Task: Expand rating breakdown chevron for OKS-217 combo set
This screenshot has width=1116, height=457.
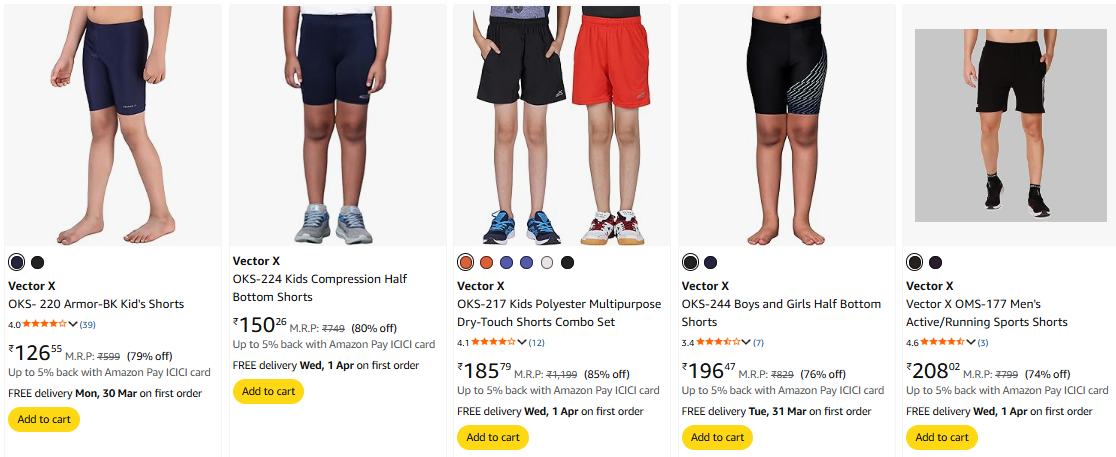Action: tap(522, 342)
